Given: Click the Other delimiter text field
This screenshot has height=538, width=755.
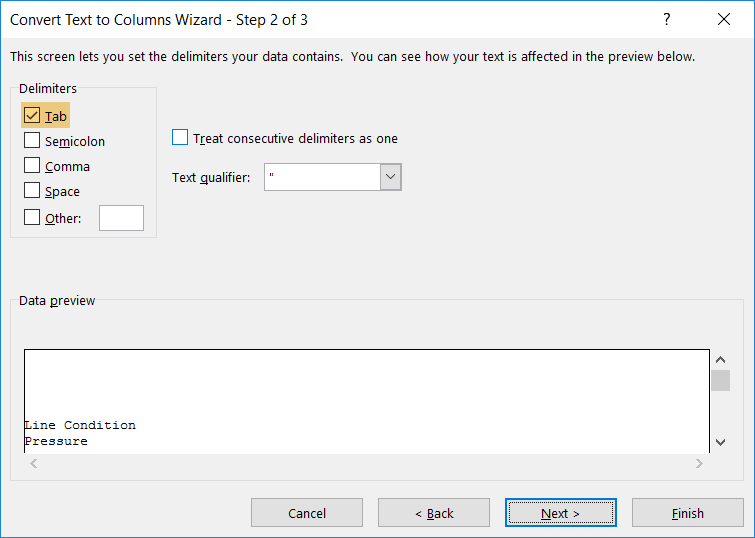Looking at the screenshot, I should tap(121, 218).
